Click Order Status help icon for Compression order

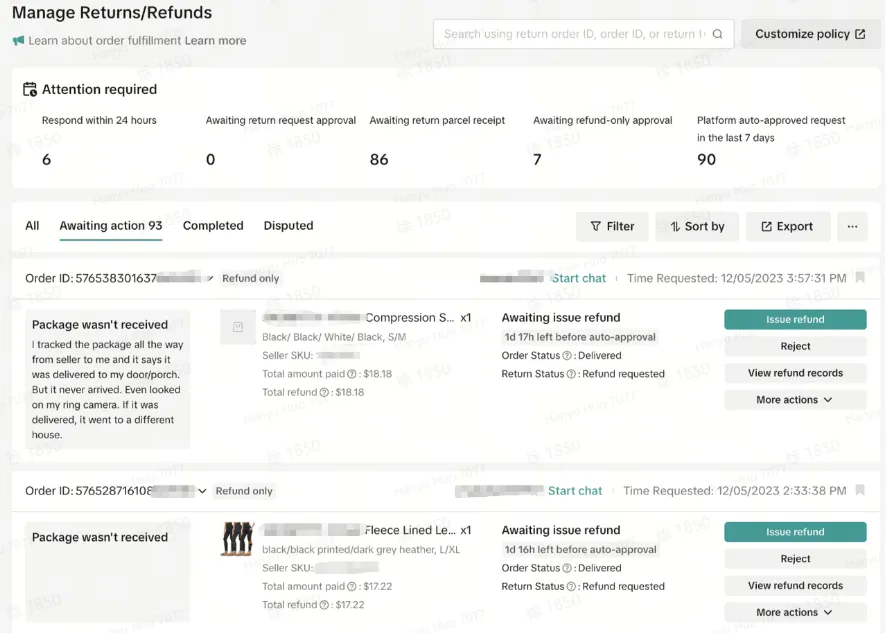(567, 356)
